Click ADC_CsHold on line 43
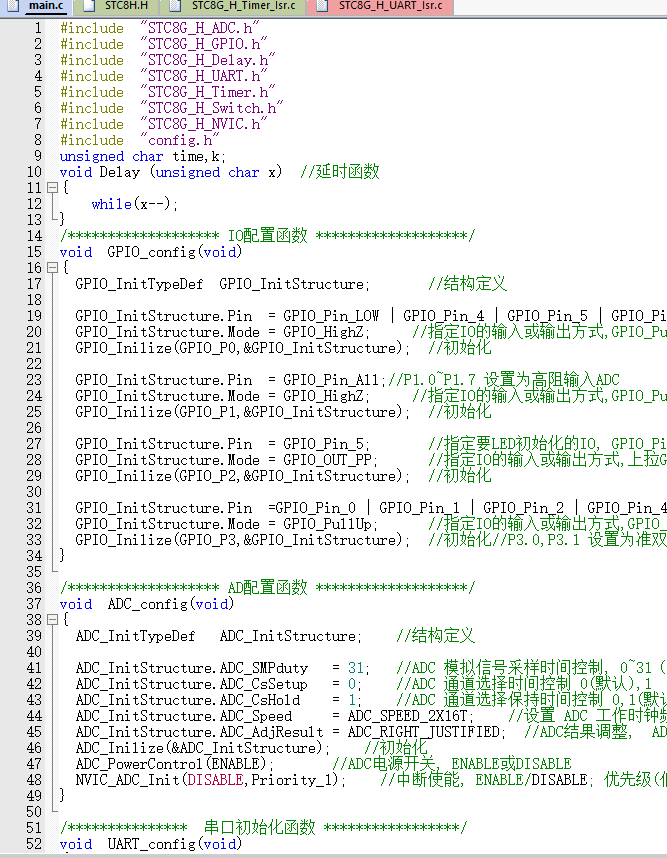Image resolution: width=667 pixels, height=858 pixels. pyautogui.click(x=259, y=700)
